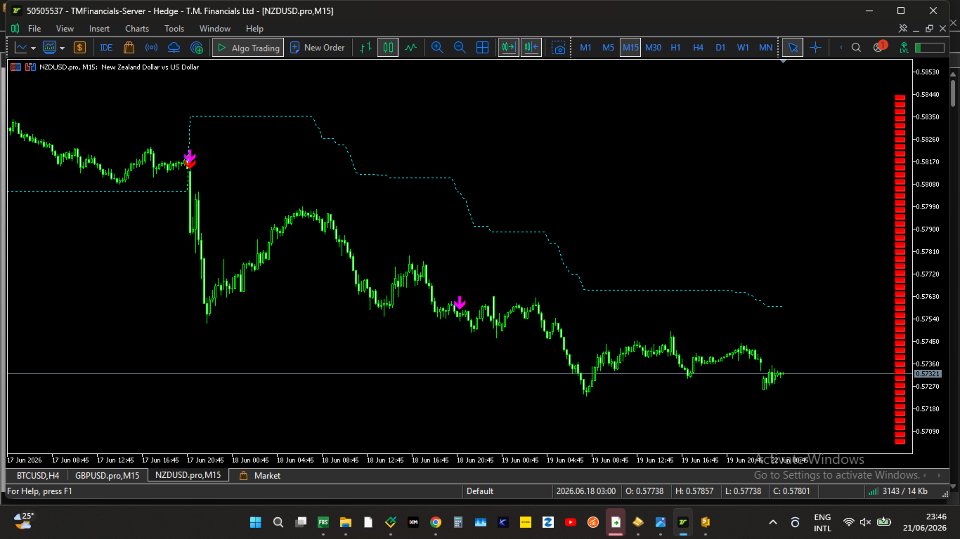Select the crosshair tool
Image resolution: width=960 pixels, height=539 pixels.
(x=816, y=47)
